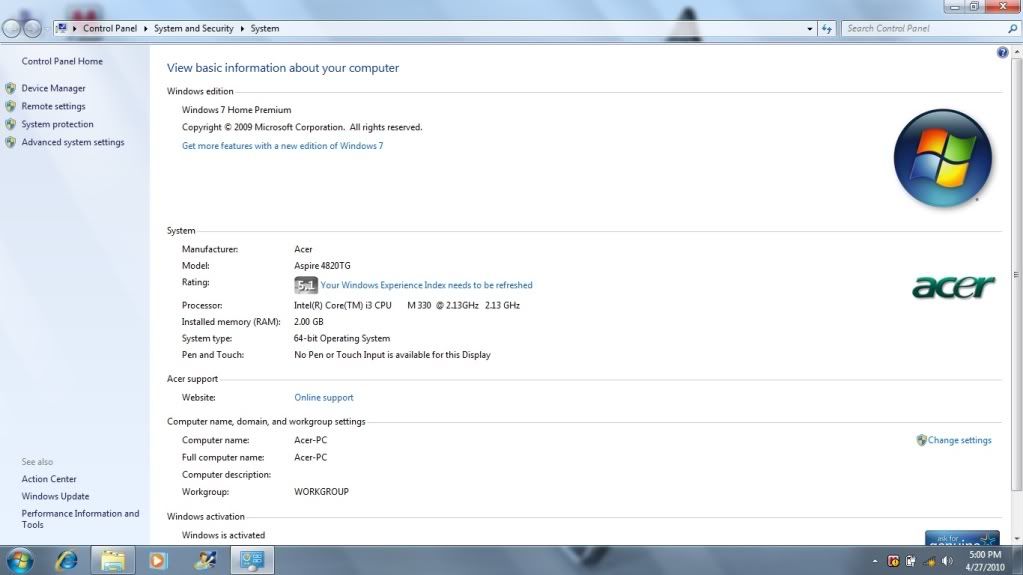
Task: Click the vertical scrollbar thumb
Action: [1016, 274]
